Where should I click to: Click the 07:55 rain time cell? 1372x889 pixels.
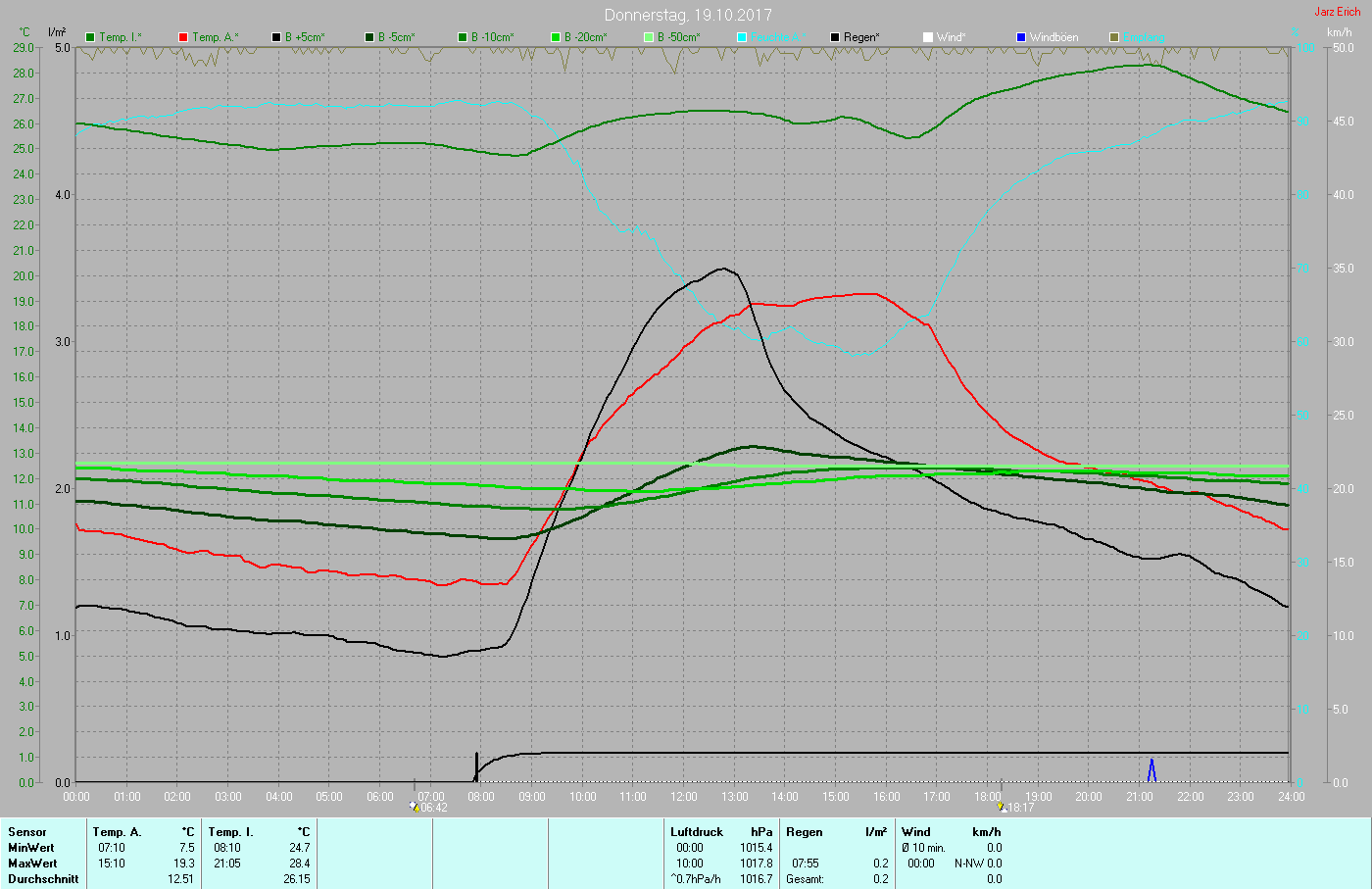coord(806,864)
